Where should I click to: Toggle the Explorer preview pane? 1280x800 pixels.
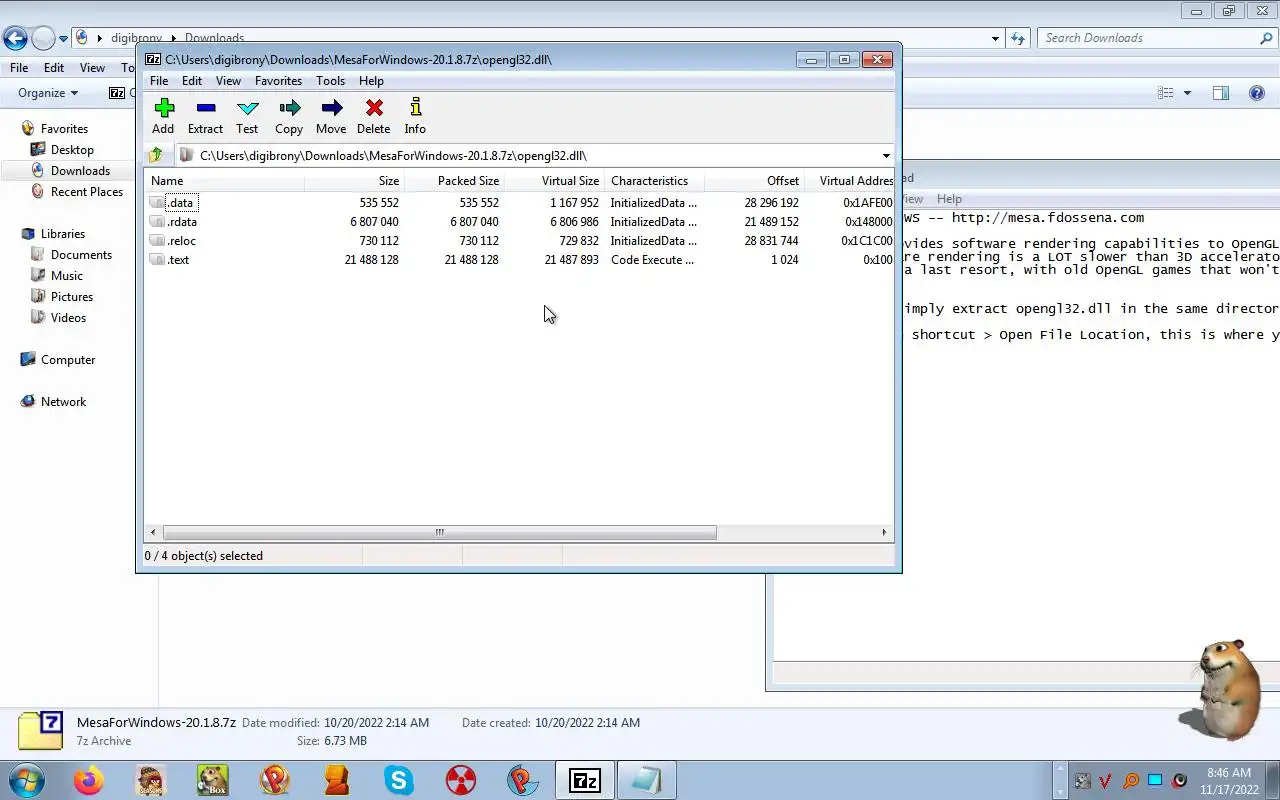(1220, 93)
